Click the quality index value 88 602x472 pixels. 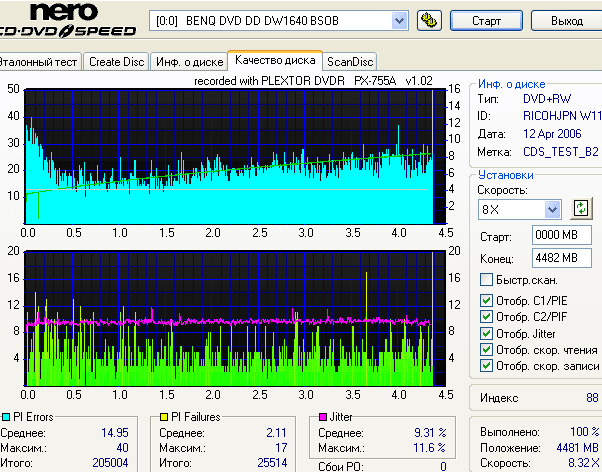(x=592, y=398)
